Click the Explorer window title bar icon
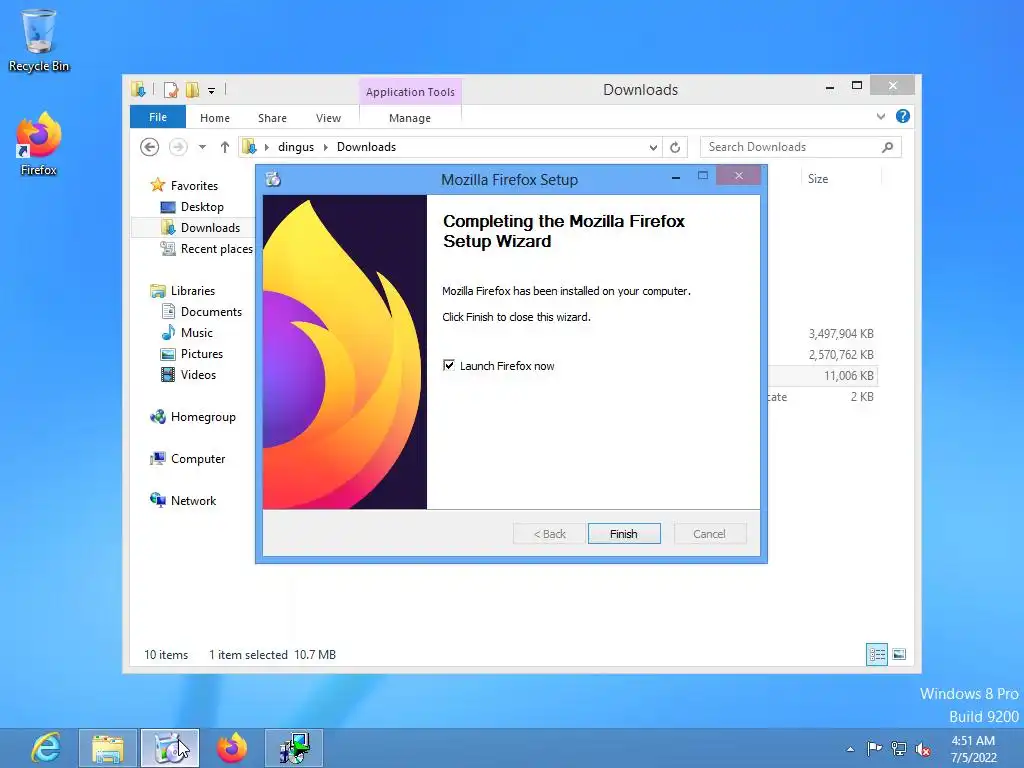The image size is (1024, 768). (138, 89)
